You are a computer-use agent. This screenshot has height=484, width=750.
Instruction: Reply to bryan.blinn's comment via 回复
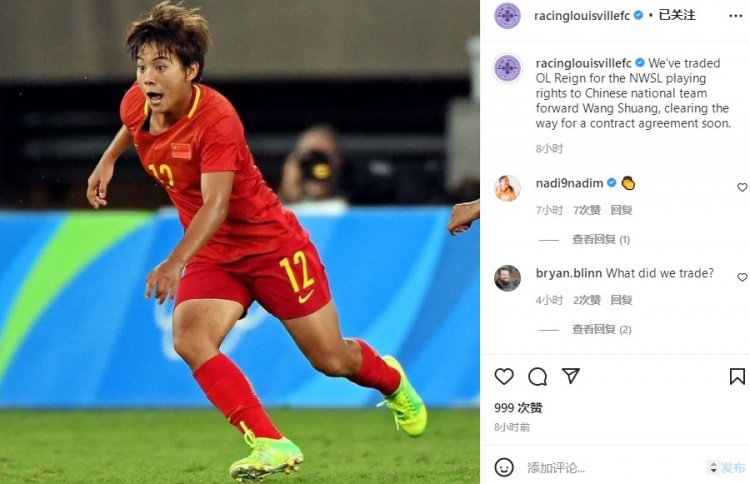(x=621, y=300)
